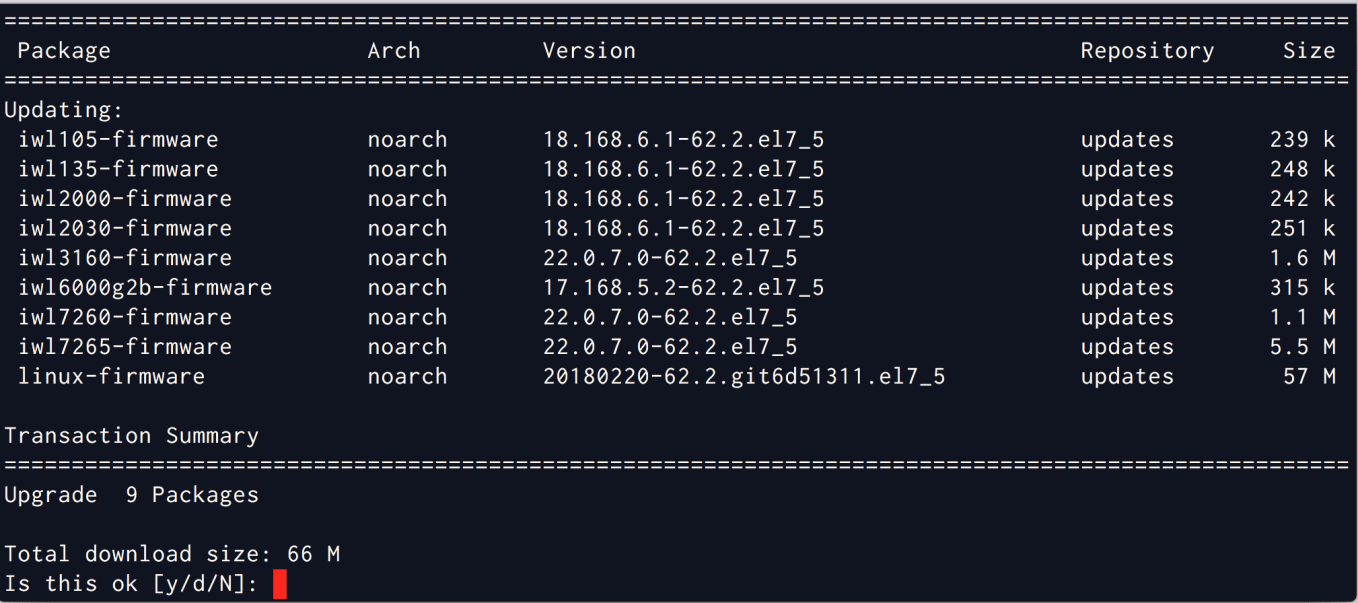Click the Transaction Summary heading

click(x=131, y=435)
